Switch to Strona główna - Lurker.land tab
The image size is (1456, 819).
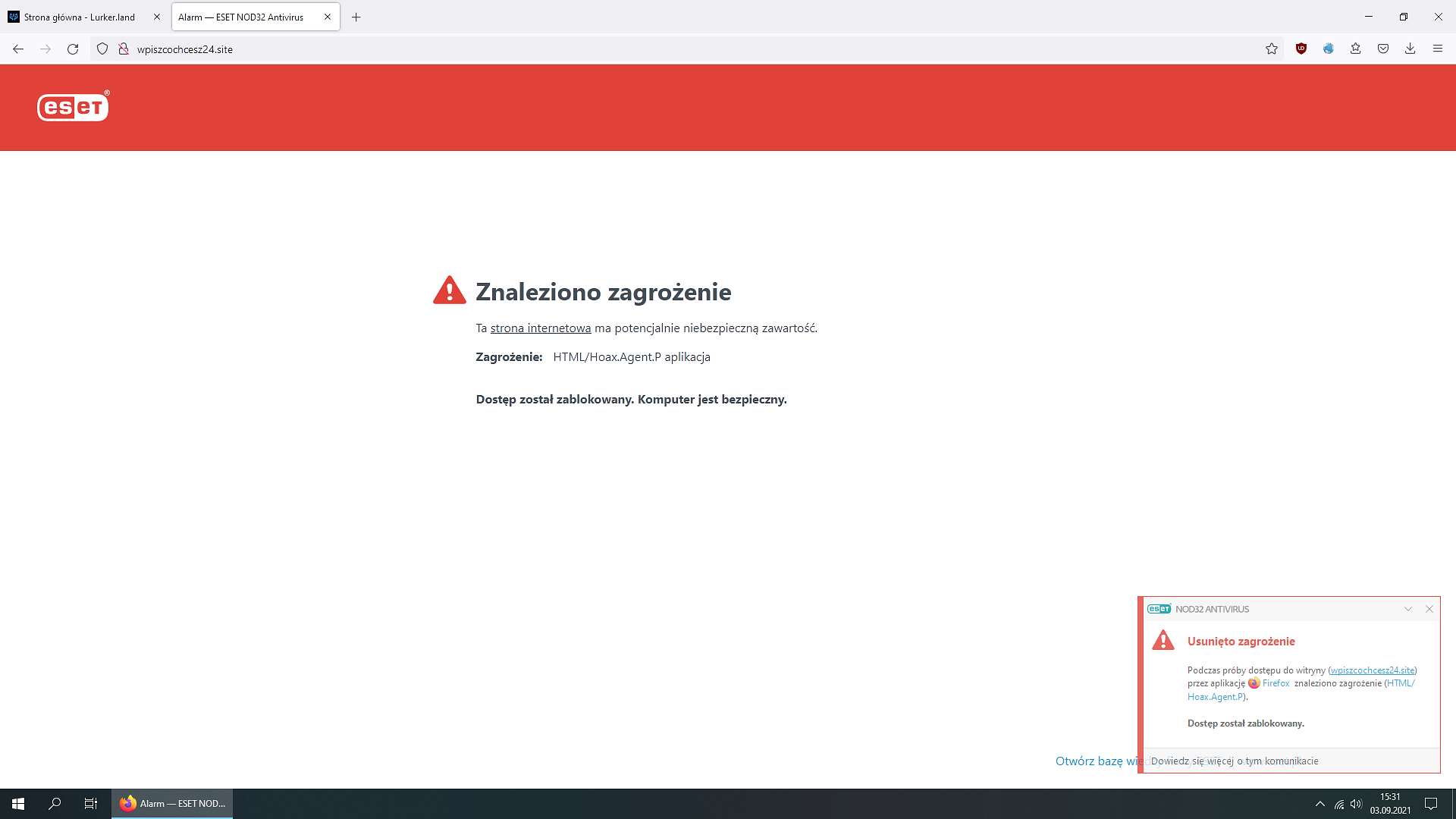[x=79, y=17]
